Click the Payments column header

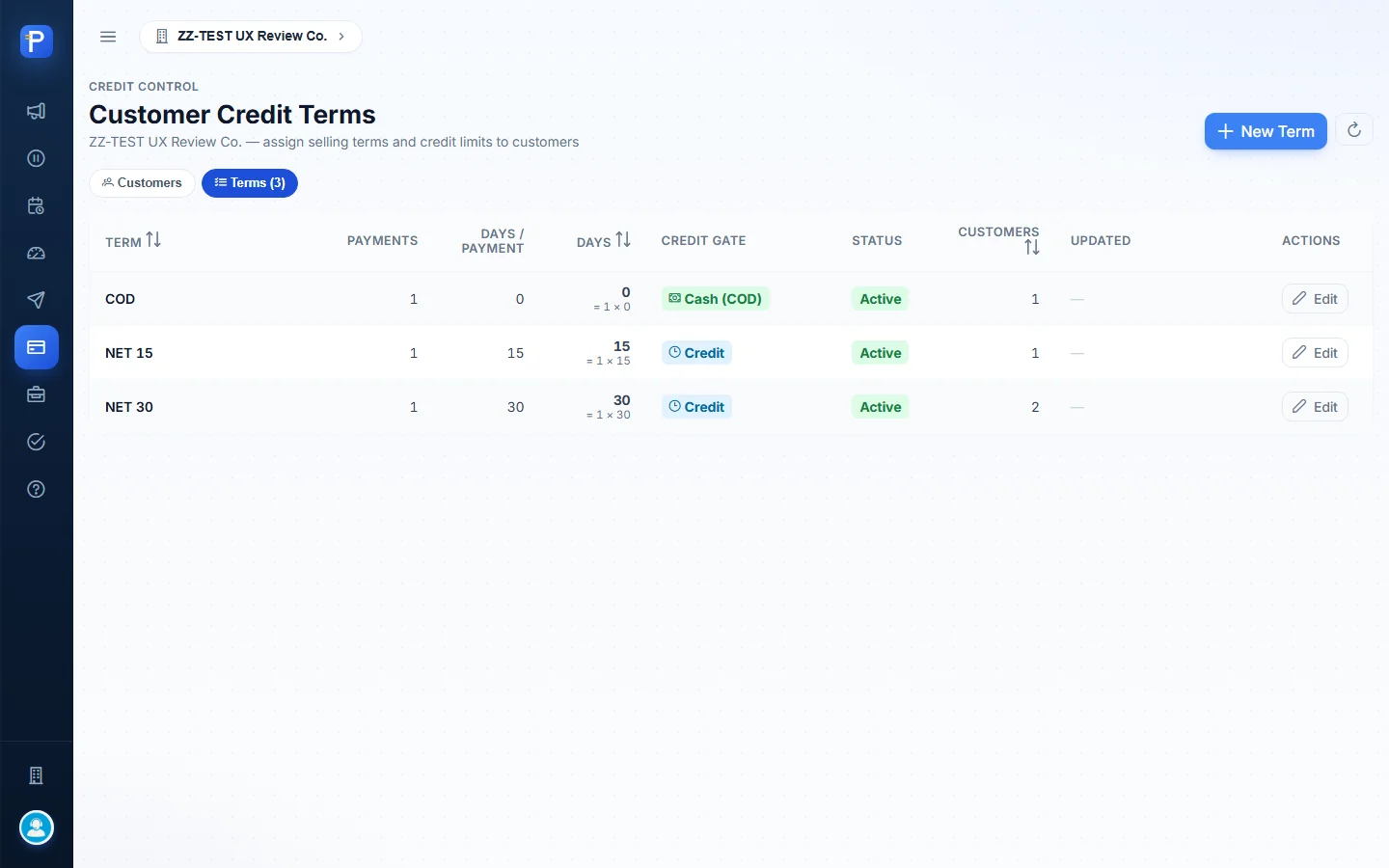[x=382, y=241]
